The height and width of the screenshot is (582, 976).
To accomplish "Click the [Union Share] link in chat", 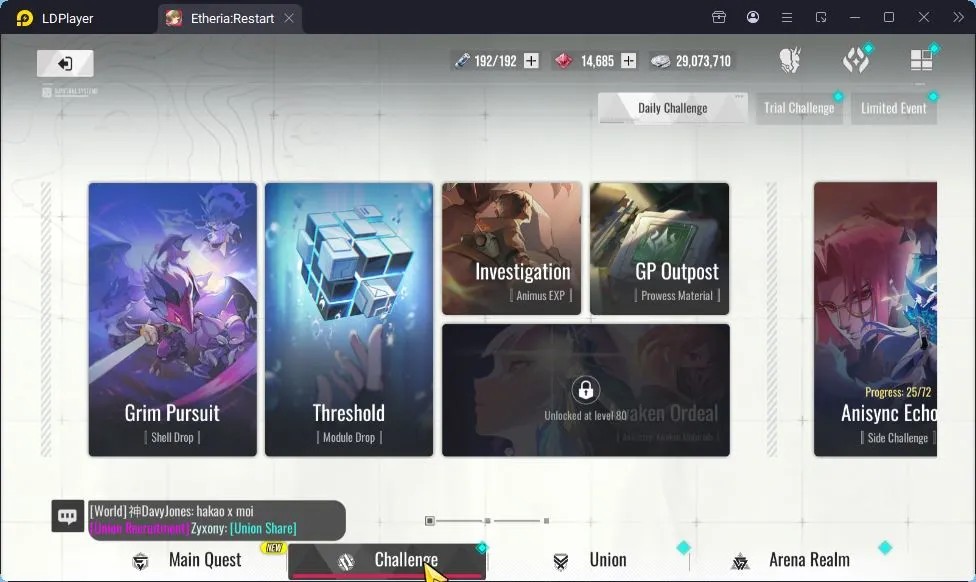I will (263, 528).
